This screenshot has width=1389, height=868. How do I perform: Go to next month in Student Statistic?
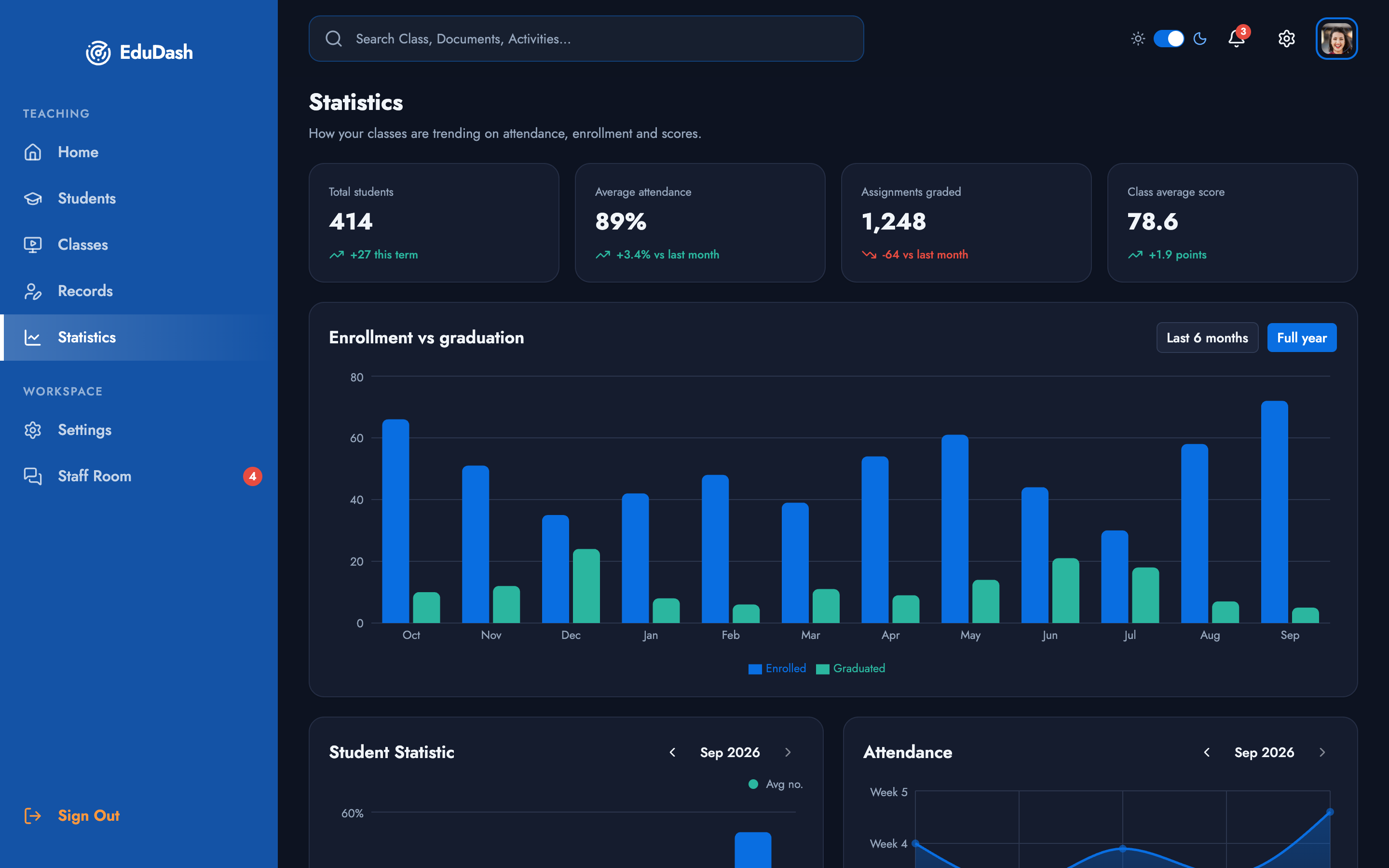point(788,752)
